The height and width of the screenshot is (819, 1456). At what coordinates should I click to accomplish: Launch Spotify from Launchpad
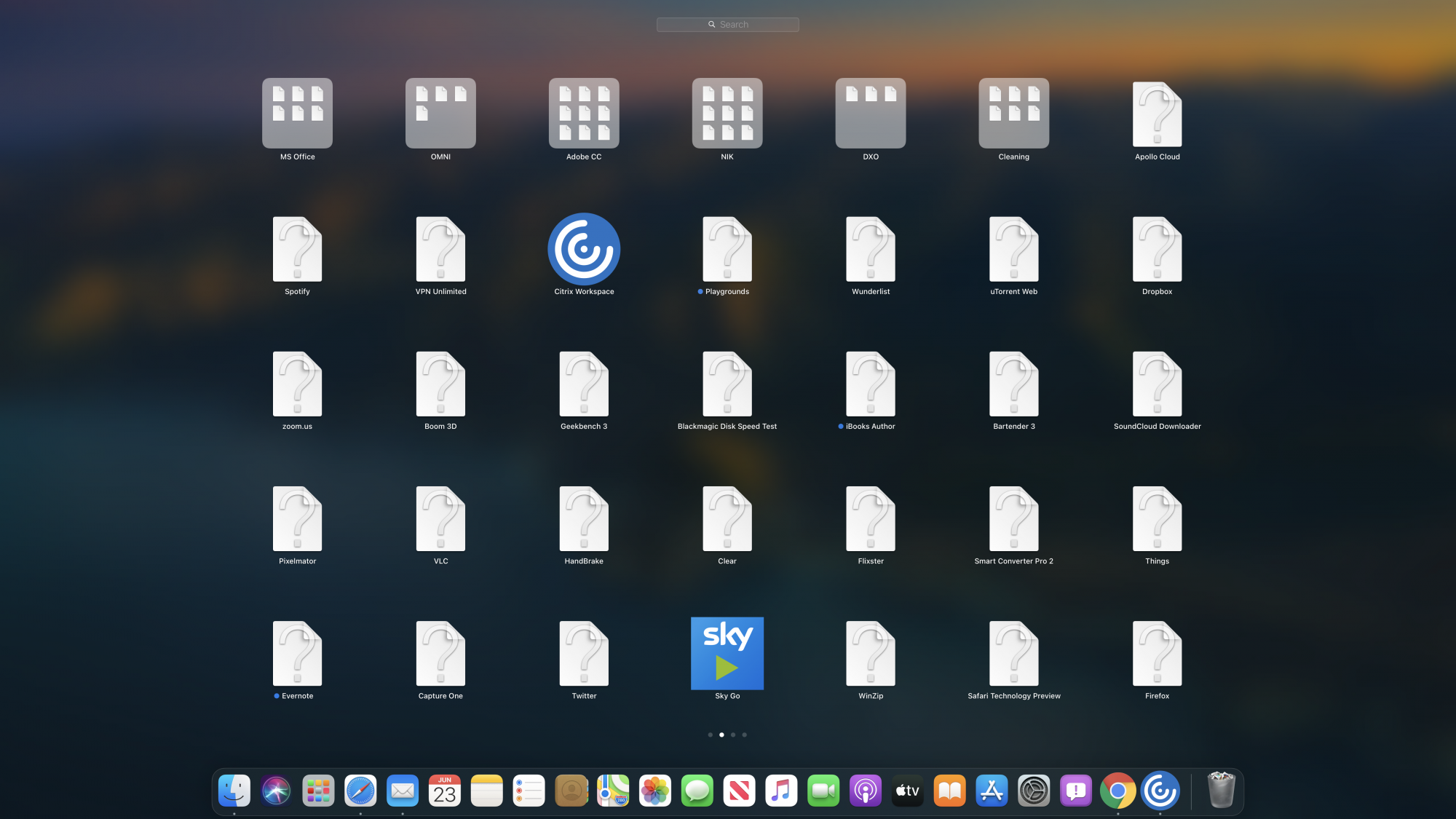pyautogui.click(x=297, y=249)
